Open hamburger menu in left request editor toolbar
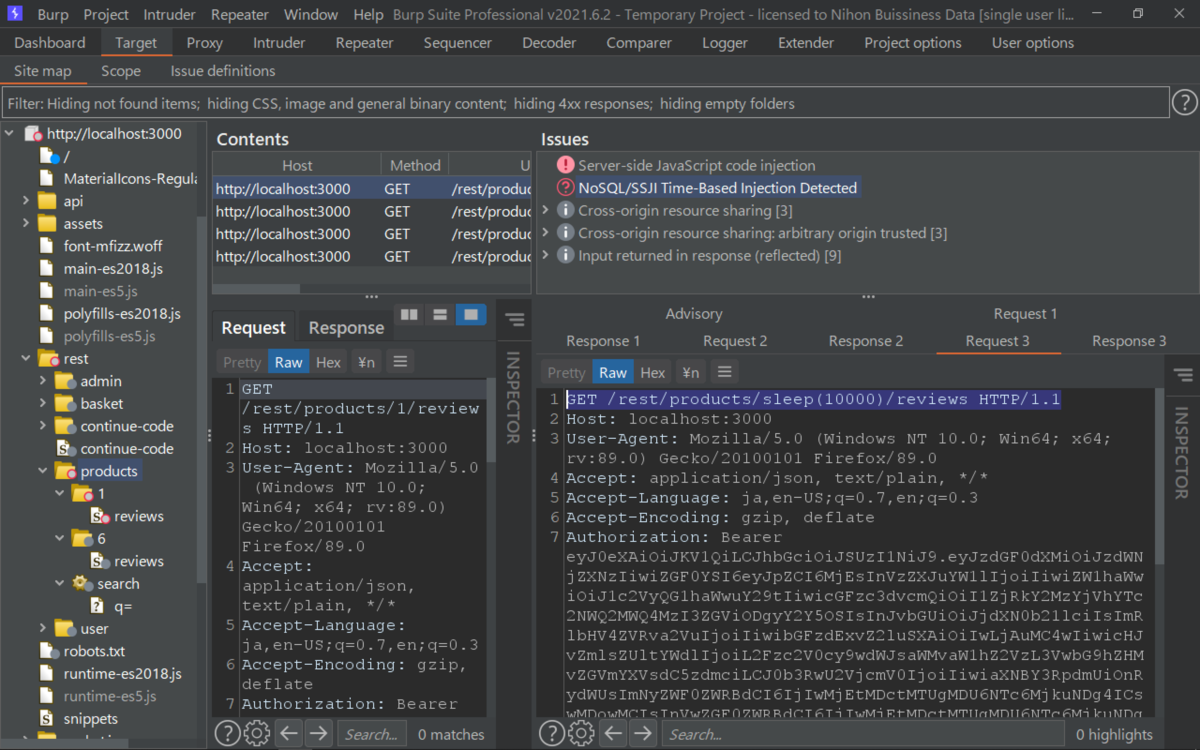This screenshot has height=750, width=1200. tap(400, 362)
